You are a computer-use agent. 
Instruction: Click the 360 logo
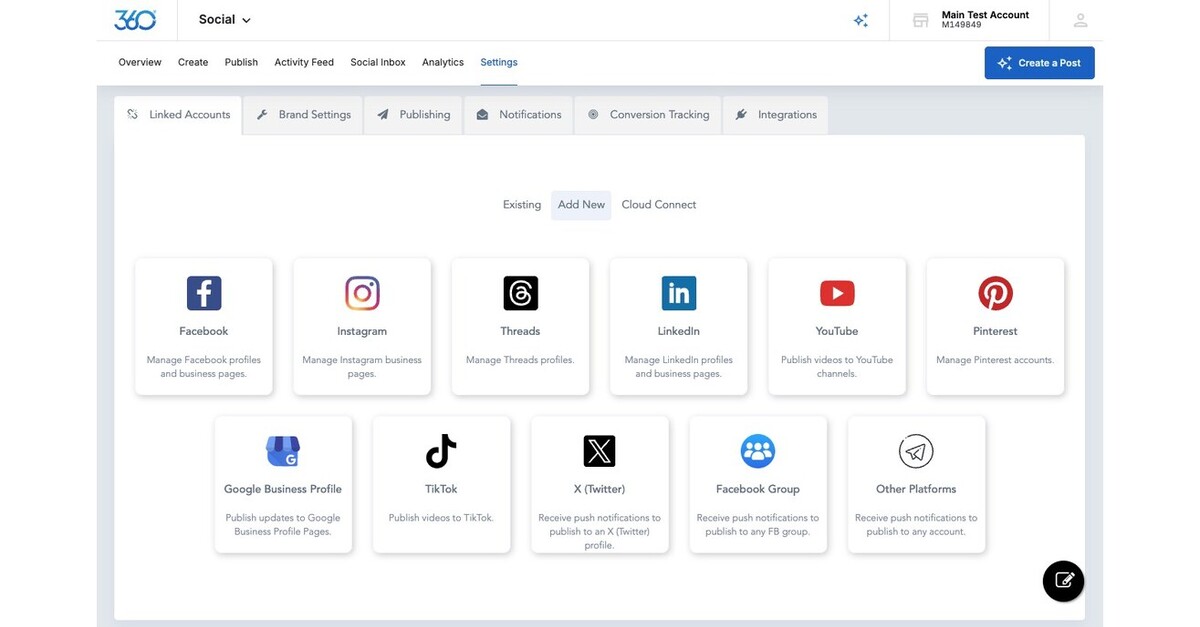pos(135,19)
